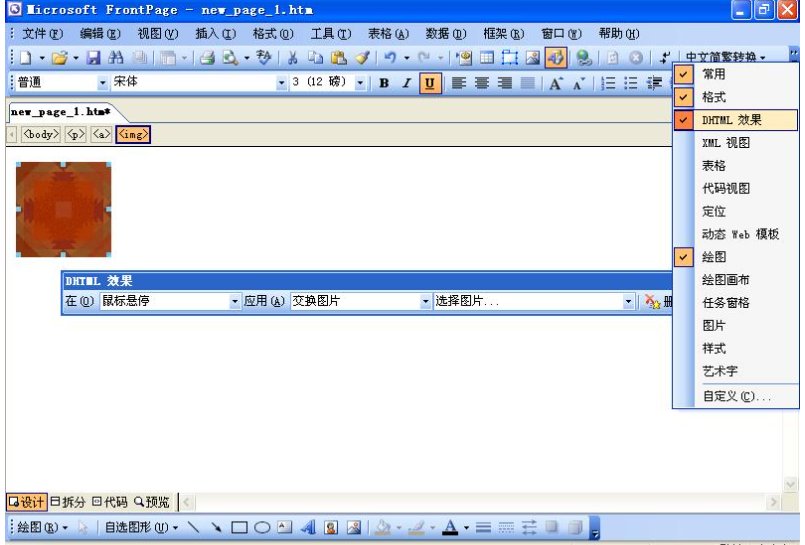Image resolution: width=805 pixels, height=545 pixels.
Task: Click the Insert Table icon
Action: click(x=487, y=57)
